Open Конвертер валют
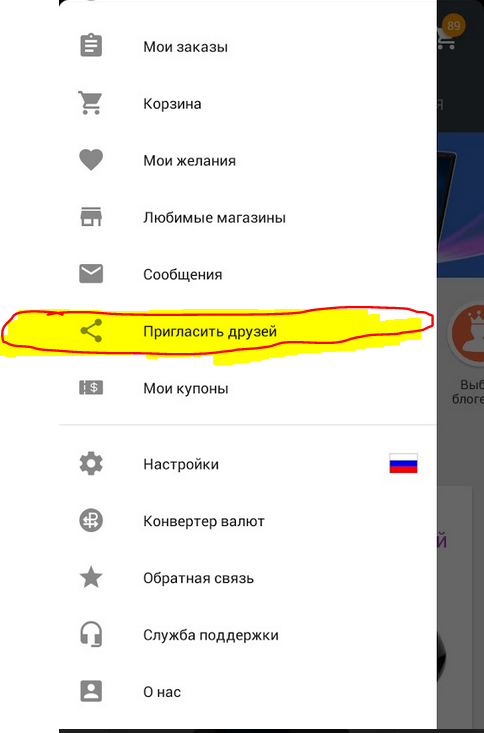This screenshot has width=484, height=733. tap(248, 521)
